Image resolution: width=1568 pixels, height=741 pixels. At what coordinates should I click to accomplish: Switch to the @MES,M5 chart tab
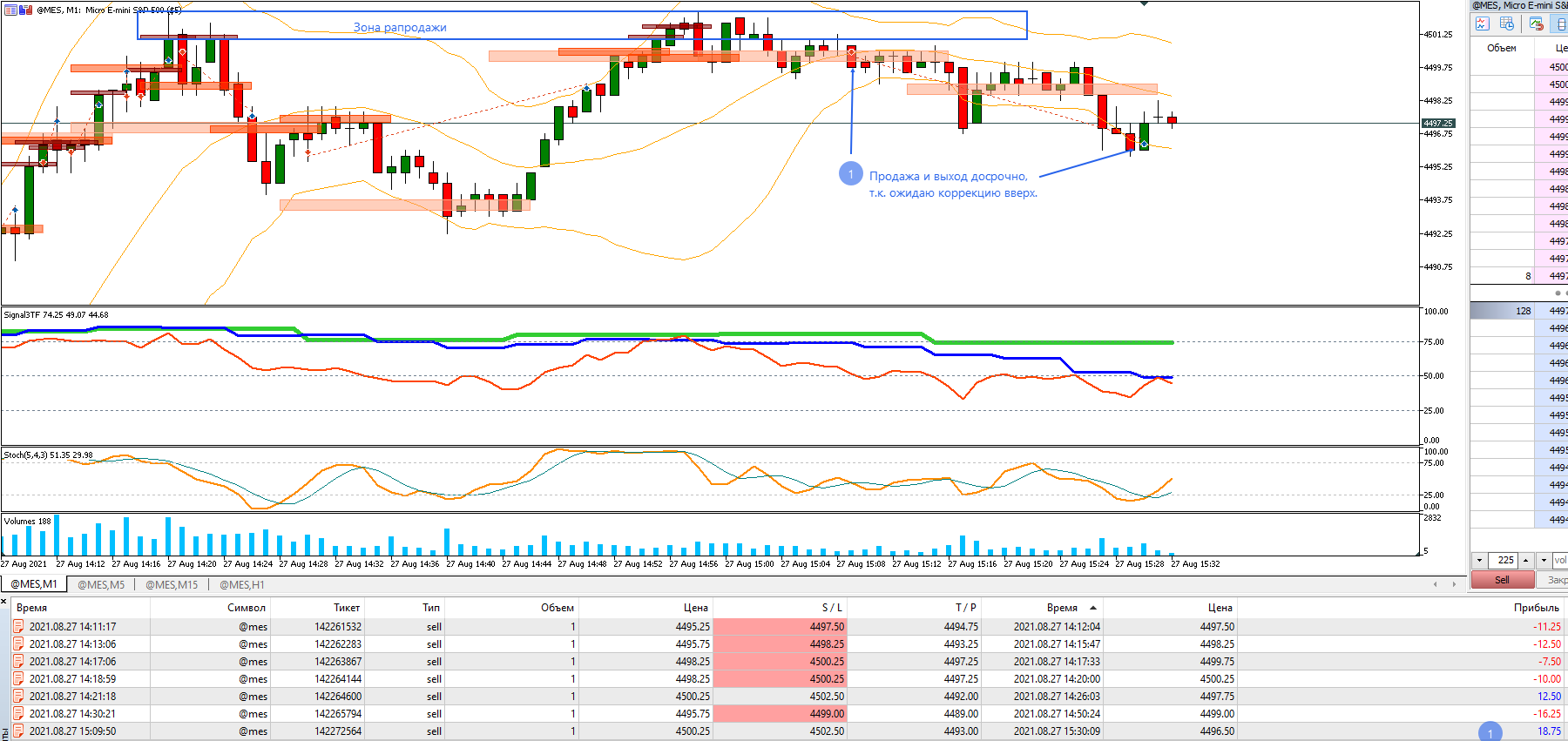tap(101, 584)
